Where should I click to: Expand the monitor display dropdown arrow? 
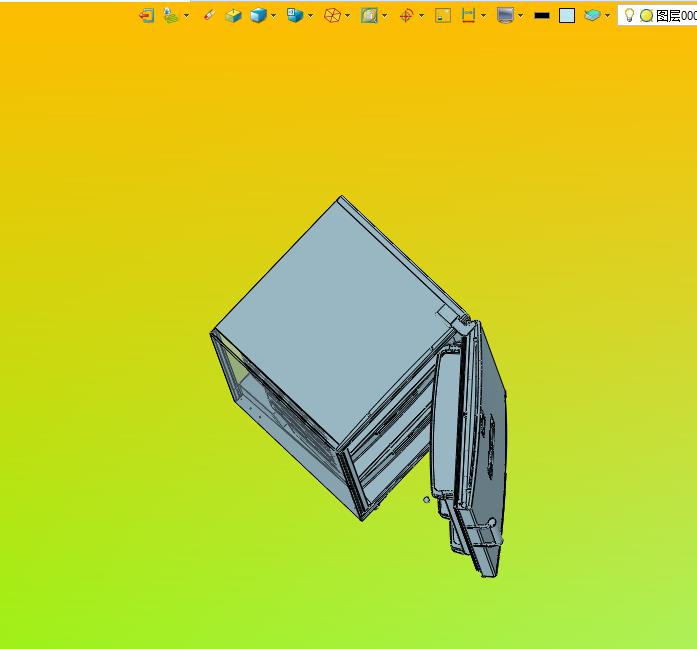521,16
